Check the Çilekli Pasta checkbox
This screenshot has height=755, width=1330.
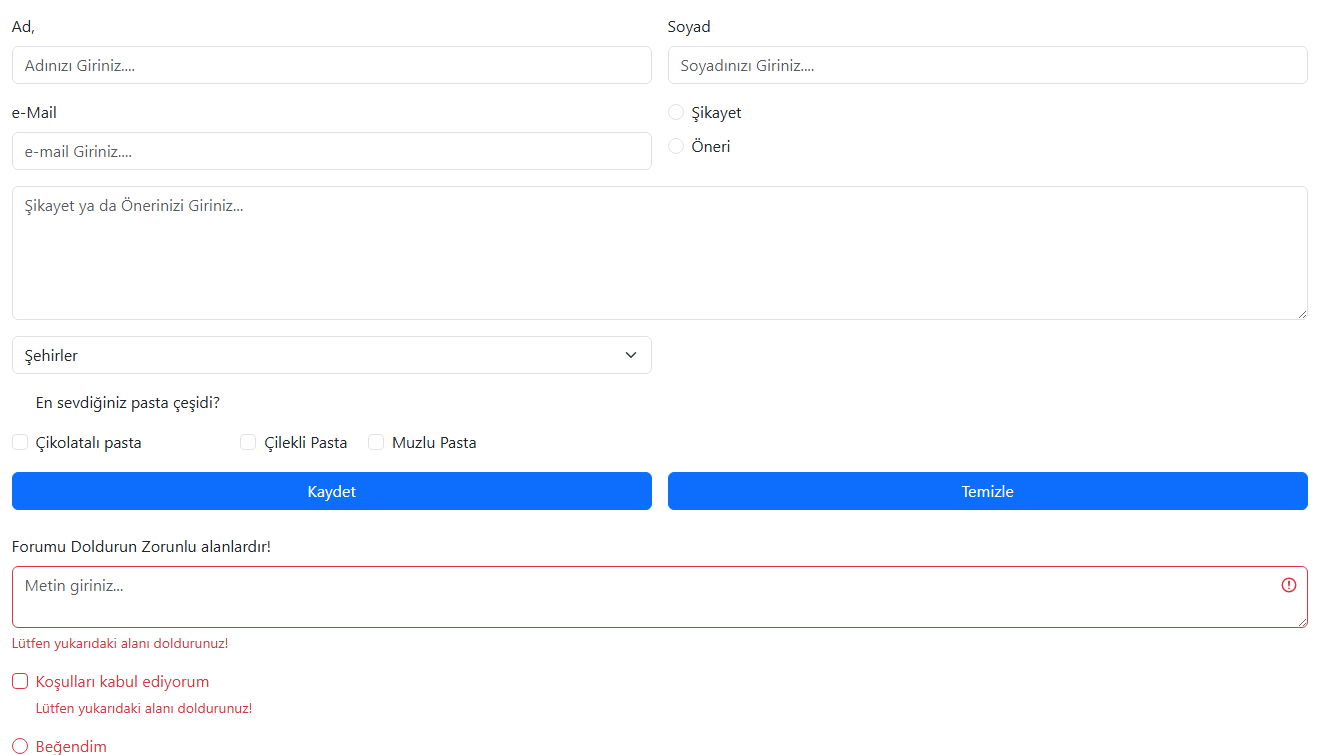[x=248, y=442]
